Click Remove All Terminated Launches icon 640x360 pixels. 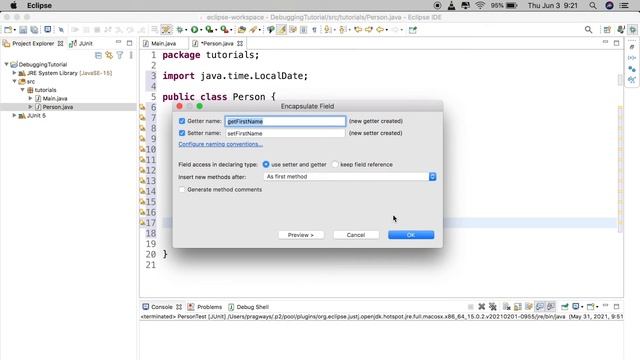[x=493, y=307]
